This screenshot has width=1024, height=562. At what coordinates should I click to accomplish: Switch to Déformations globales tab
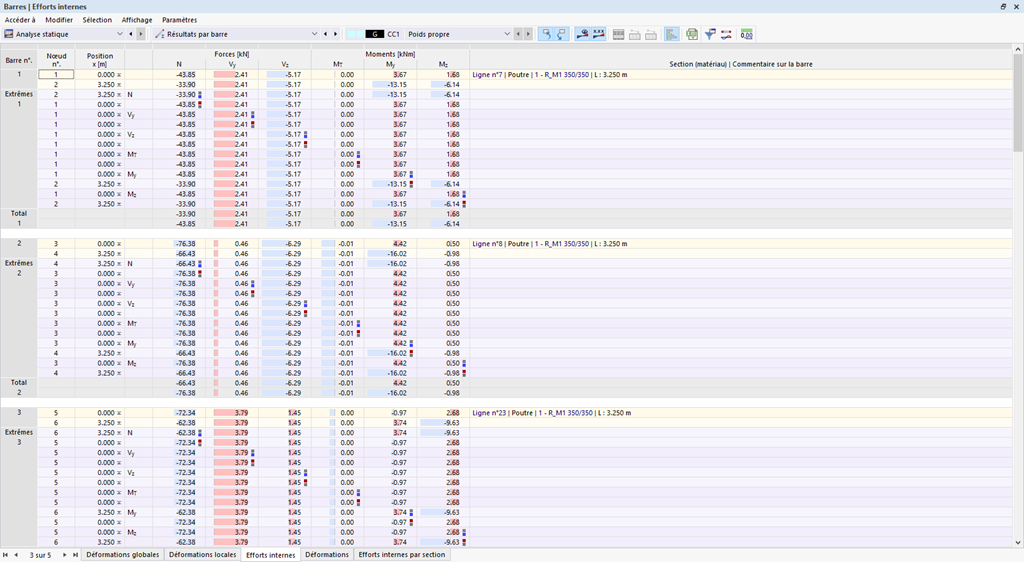coord(123,555)
